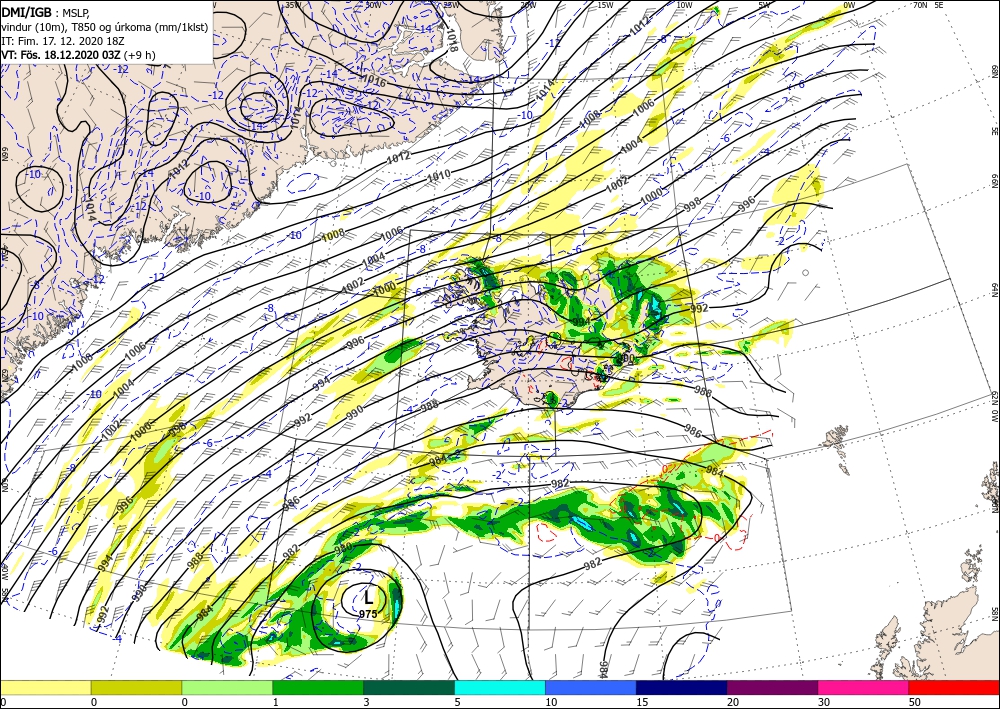Click the '70N' latitude label
The height and width of the screenshot is (709, 1000).
pos(920,4)
